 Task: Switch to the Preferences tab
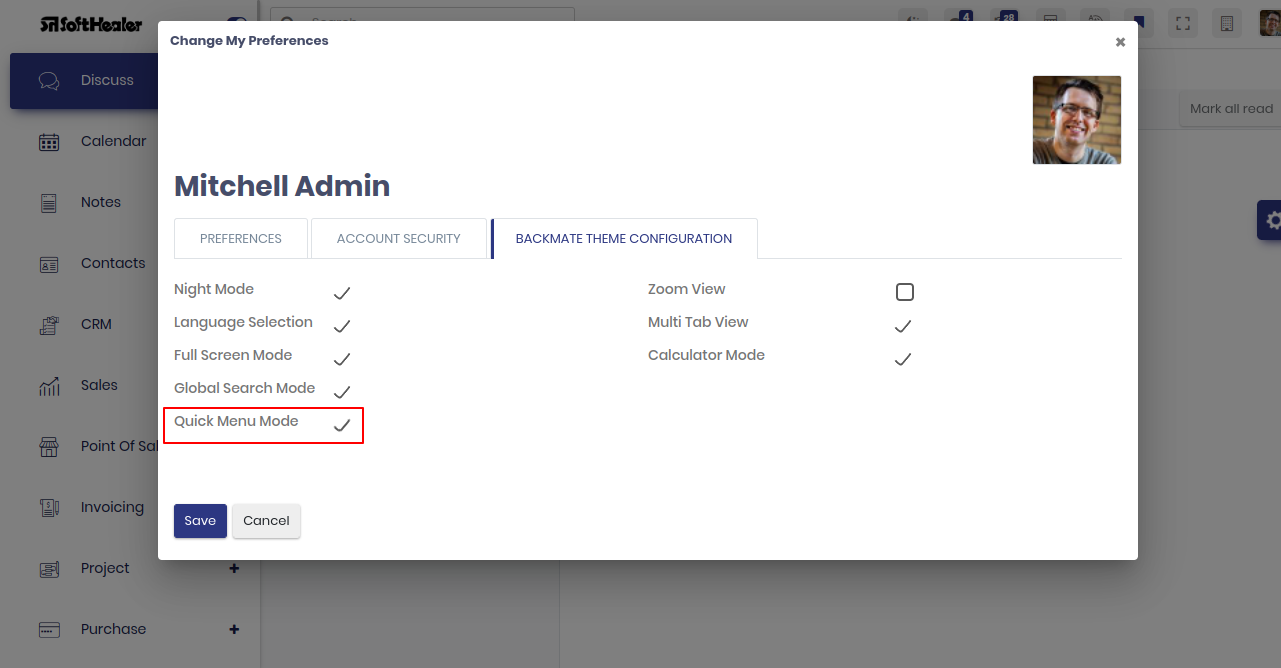[241, 239]
